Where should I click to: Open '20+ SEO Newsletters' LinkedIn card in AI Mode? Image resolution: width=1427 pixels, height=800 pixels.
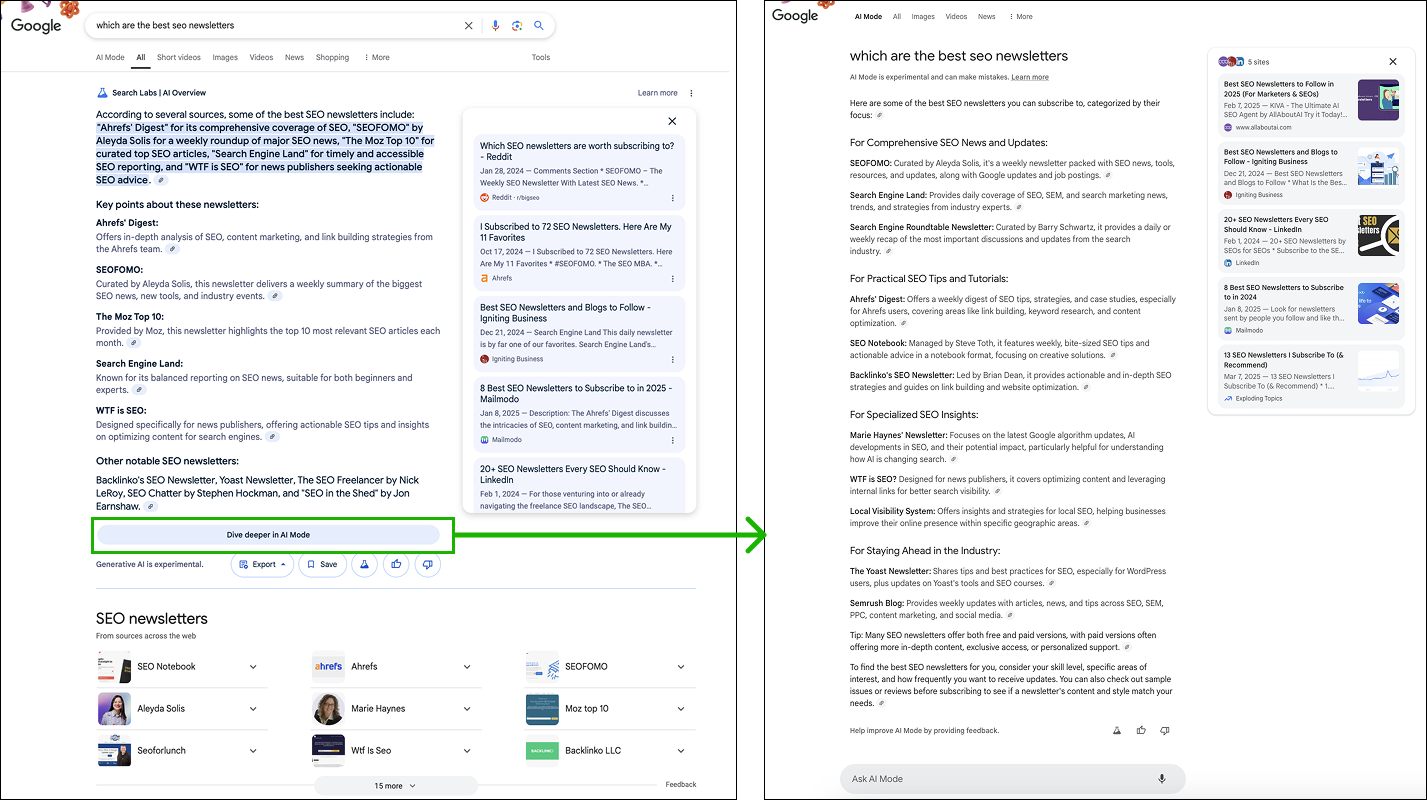(1310, 241)
